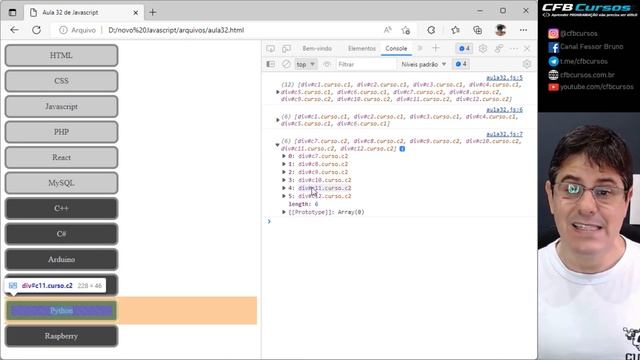The width and height of the screenshot is (640, 360).
Task: Click the highlighted Python course box
Action: click(x=61, y=311)
